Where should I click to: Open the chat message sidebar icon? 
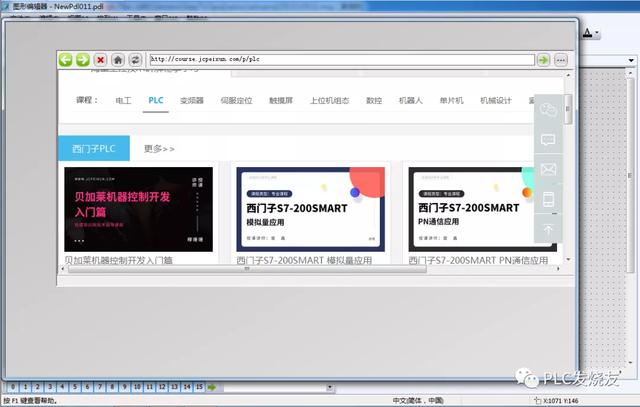pyautogui.click(x=548, y=140)
